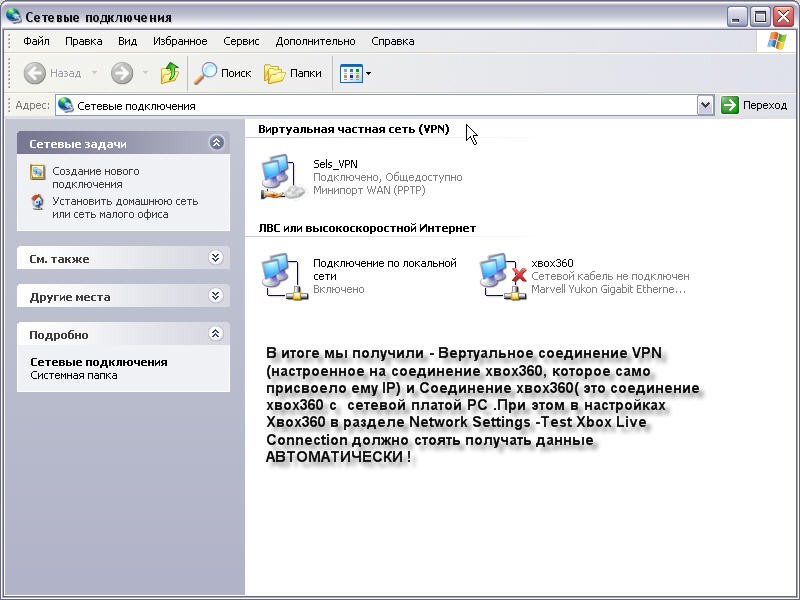Screen dimensions: 800x600
Task: Select the local network connection icon
Action: (284, 276)
